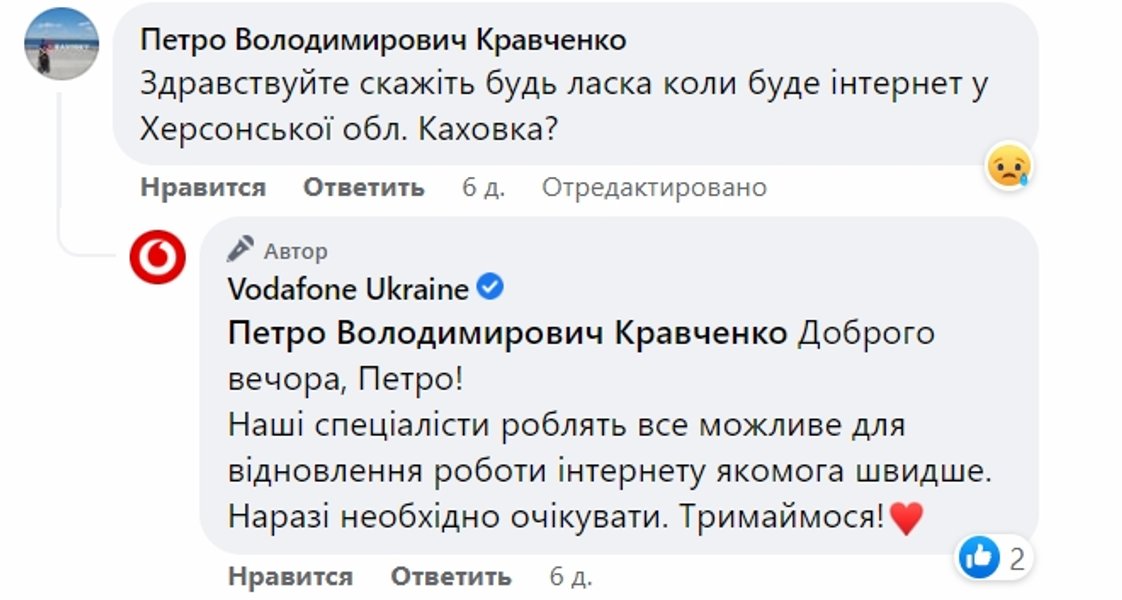The width and height of the screenshot is (1122, 600).
Task: Click the blue thumbs-up reaction icon
Action: click(x=977, y=558)
